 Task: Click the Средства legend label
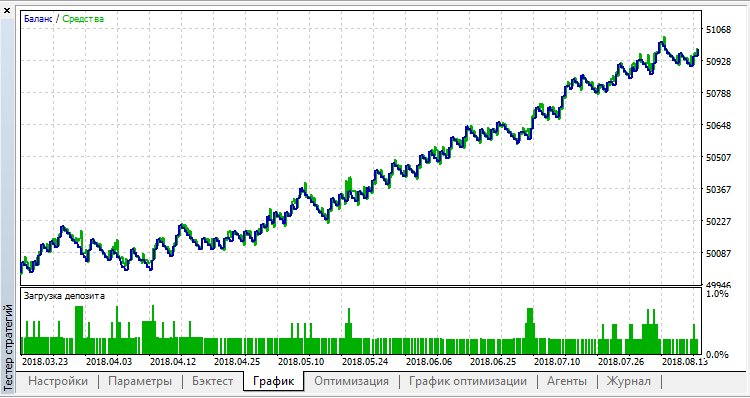(x=83, y=19)
